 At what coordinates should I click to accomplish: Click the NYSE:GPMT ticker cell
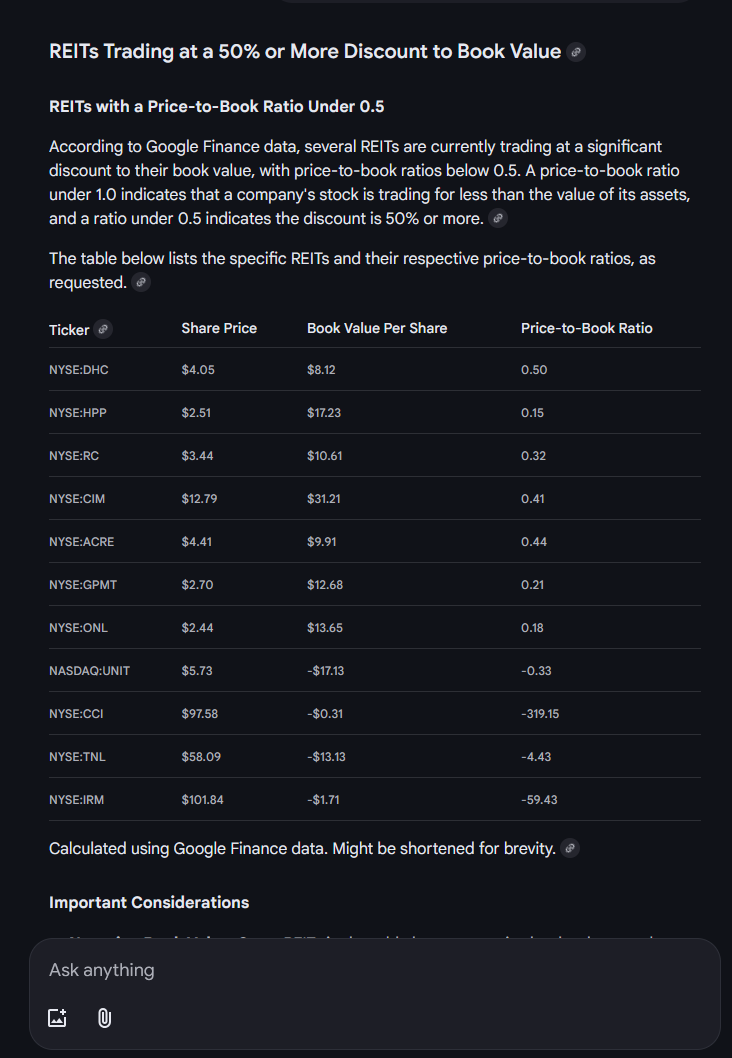[x=83, y=585]
